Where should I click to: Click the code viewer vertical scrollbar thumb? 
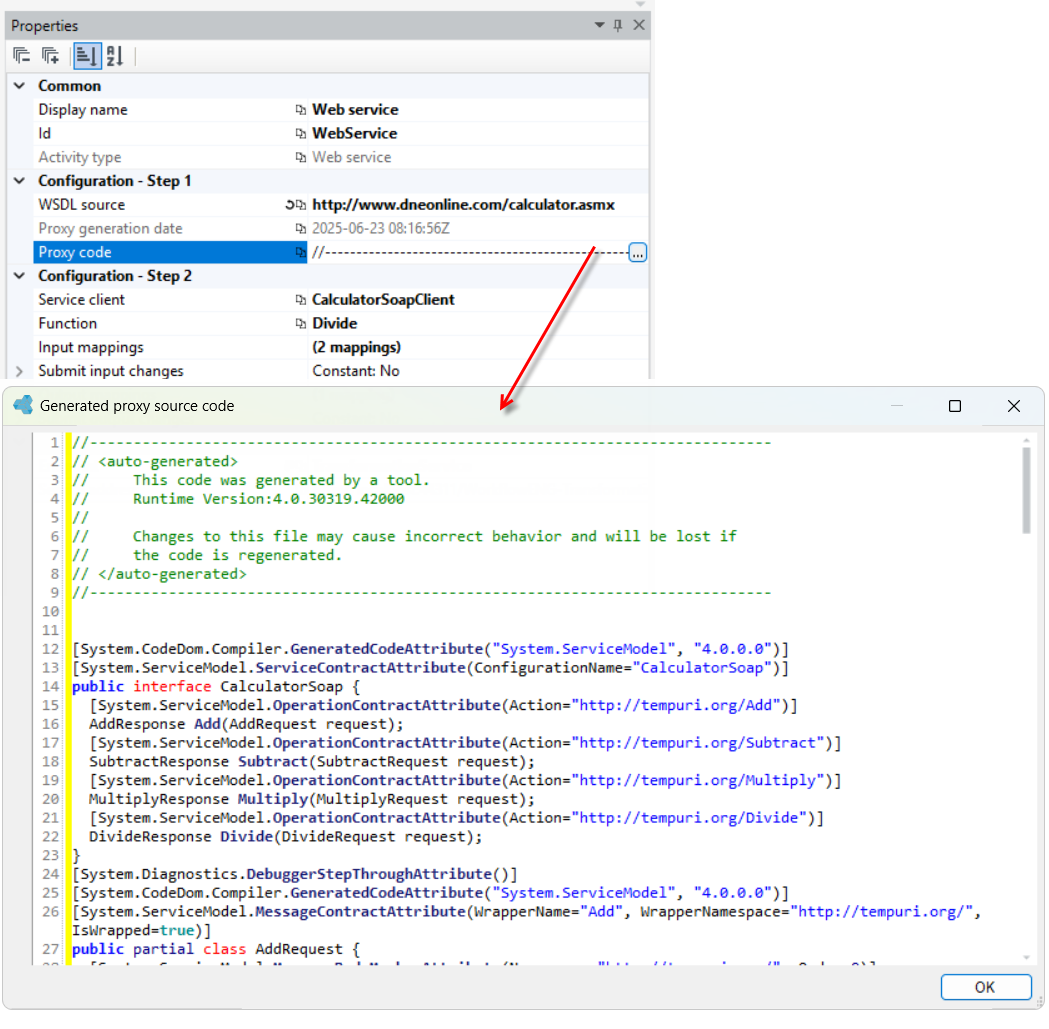pos(1026,490)
